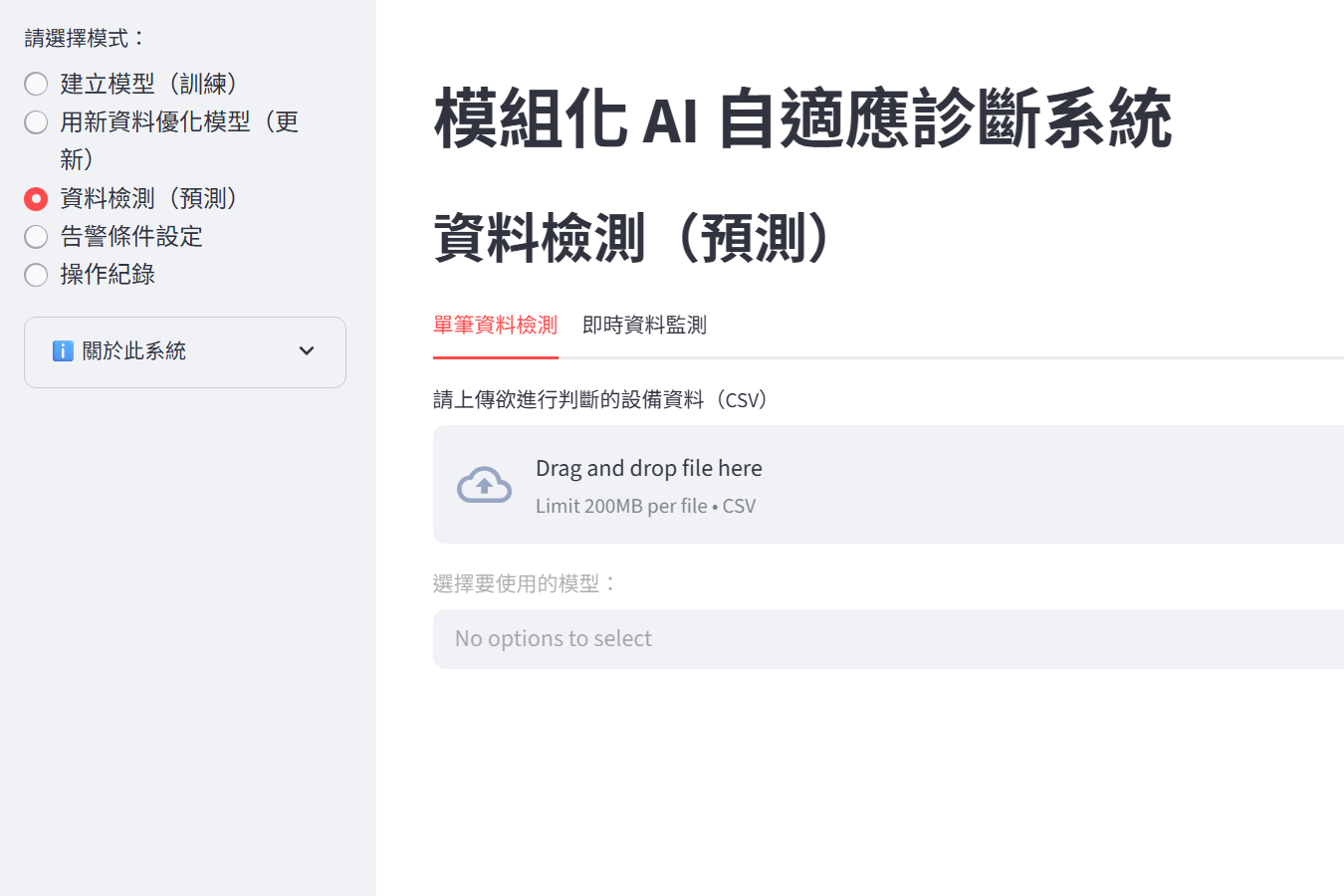Click the chevron arrow on 關於此系統
The width and height of the screenshot is (1344, 896).
point(307,351)
